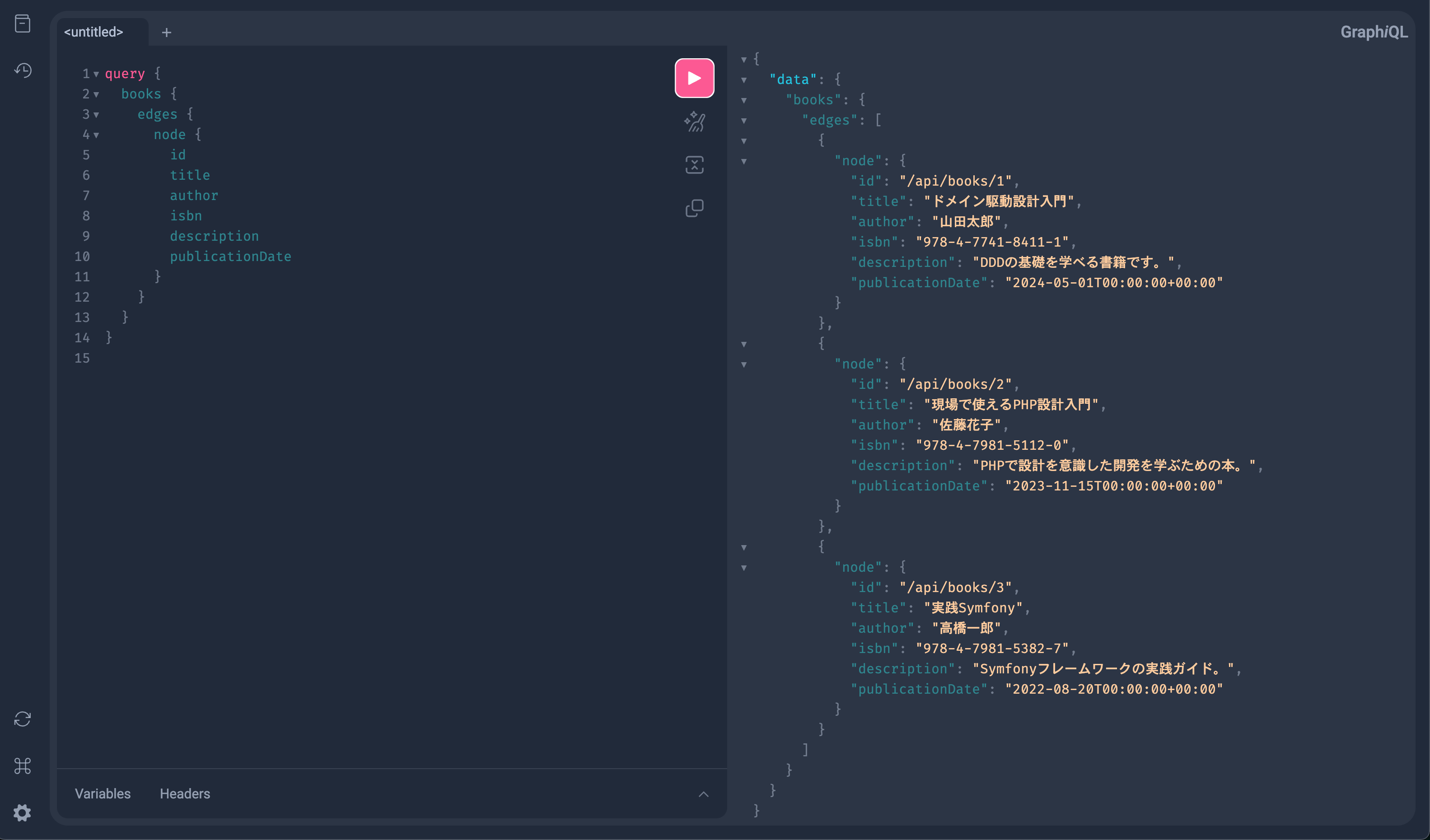Open the documentation explorer icon
The image size is (1430, 840).
[23, 24]
